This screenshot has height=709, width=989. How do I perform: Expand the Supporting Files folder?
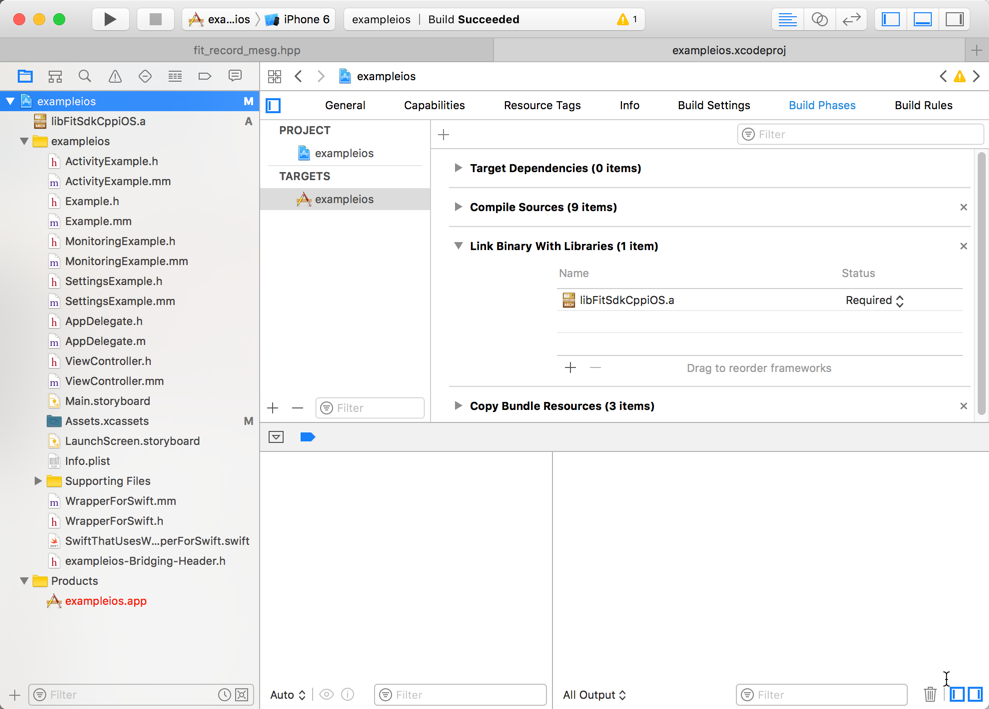[38, 481]
